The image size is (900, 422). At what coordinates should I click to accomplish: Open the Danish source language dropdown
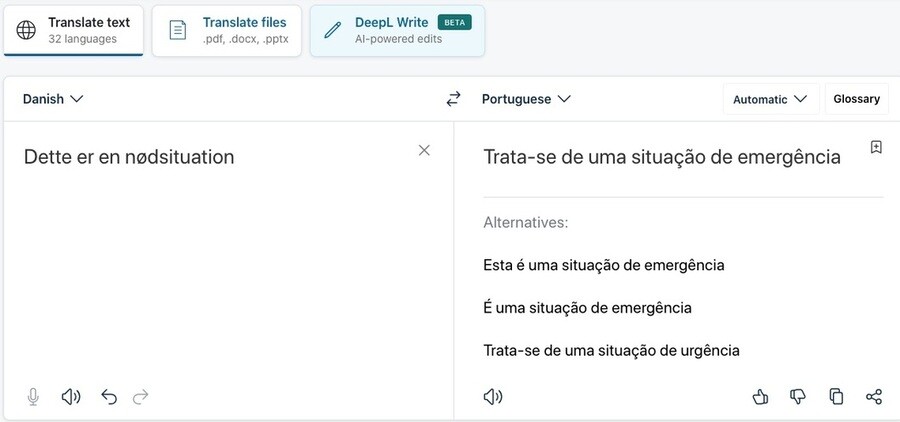[53, 99]
